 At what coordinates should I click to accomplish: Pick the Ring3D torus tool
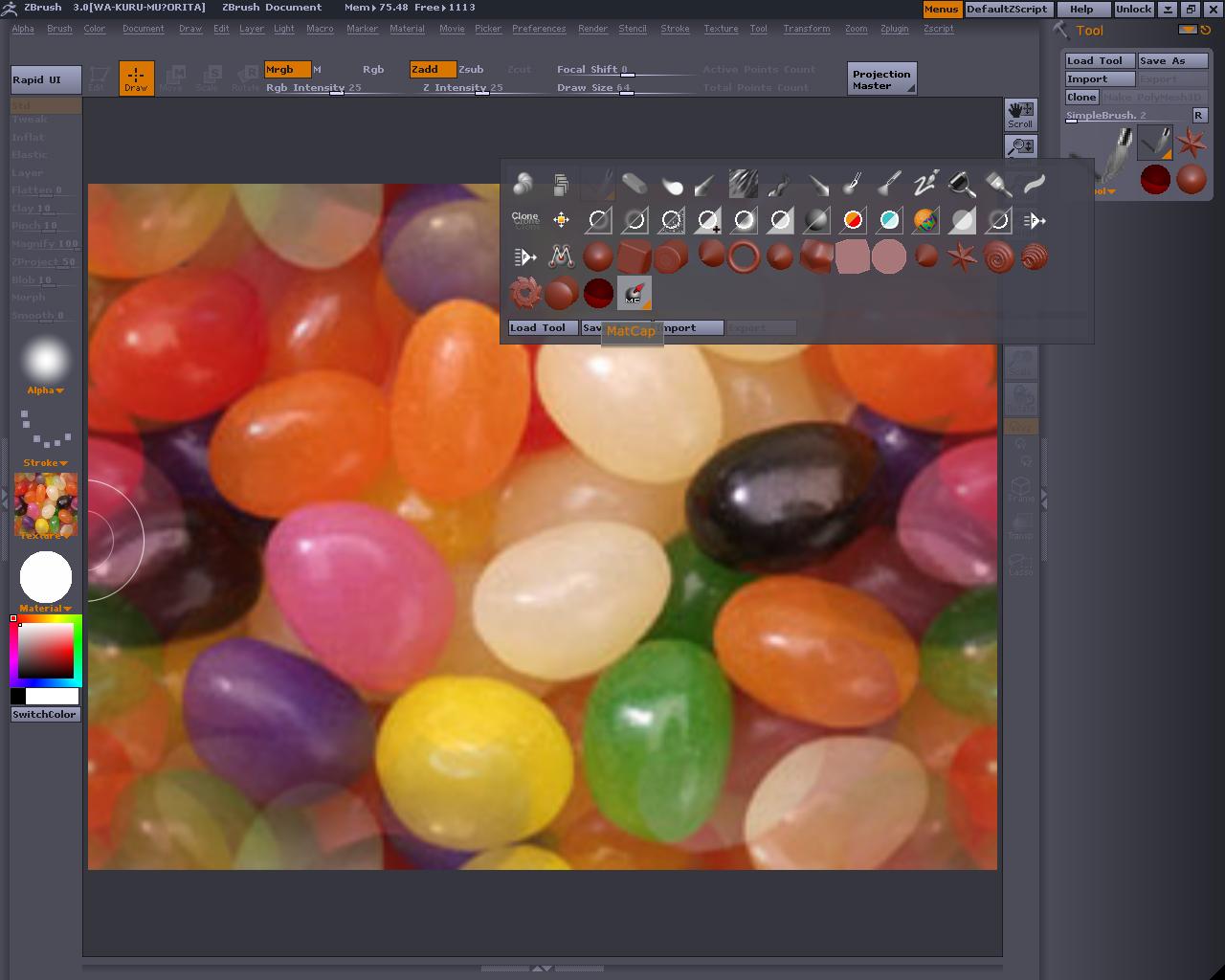click(744, 256)
